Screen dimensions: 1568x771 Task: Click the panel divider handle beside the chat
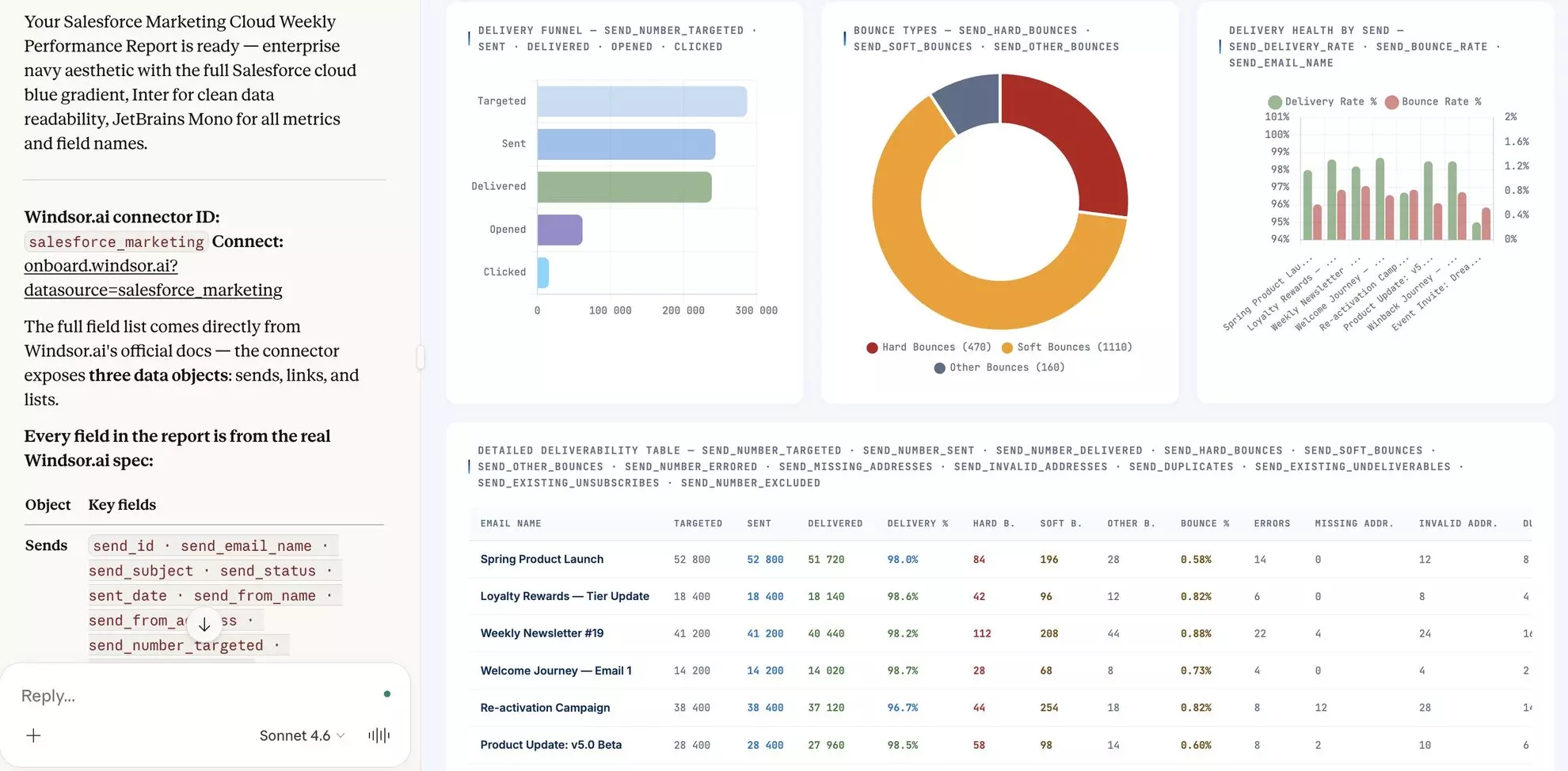click(x=421, y=357)
